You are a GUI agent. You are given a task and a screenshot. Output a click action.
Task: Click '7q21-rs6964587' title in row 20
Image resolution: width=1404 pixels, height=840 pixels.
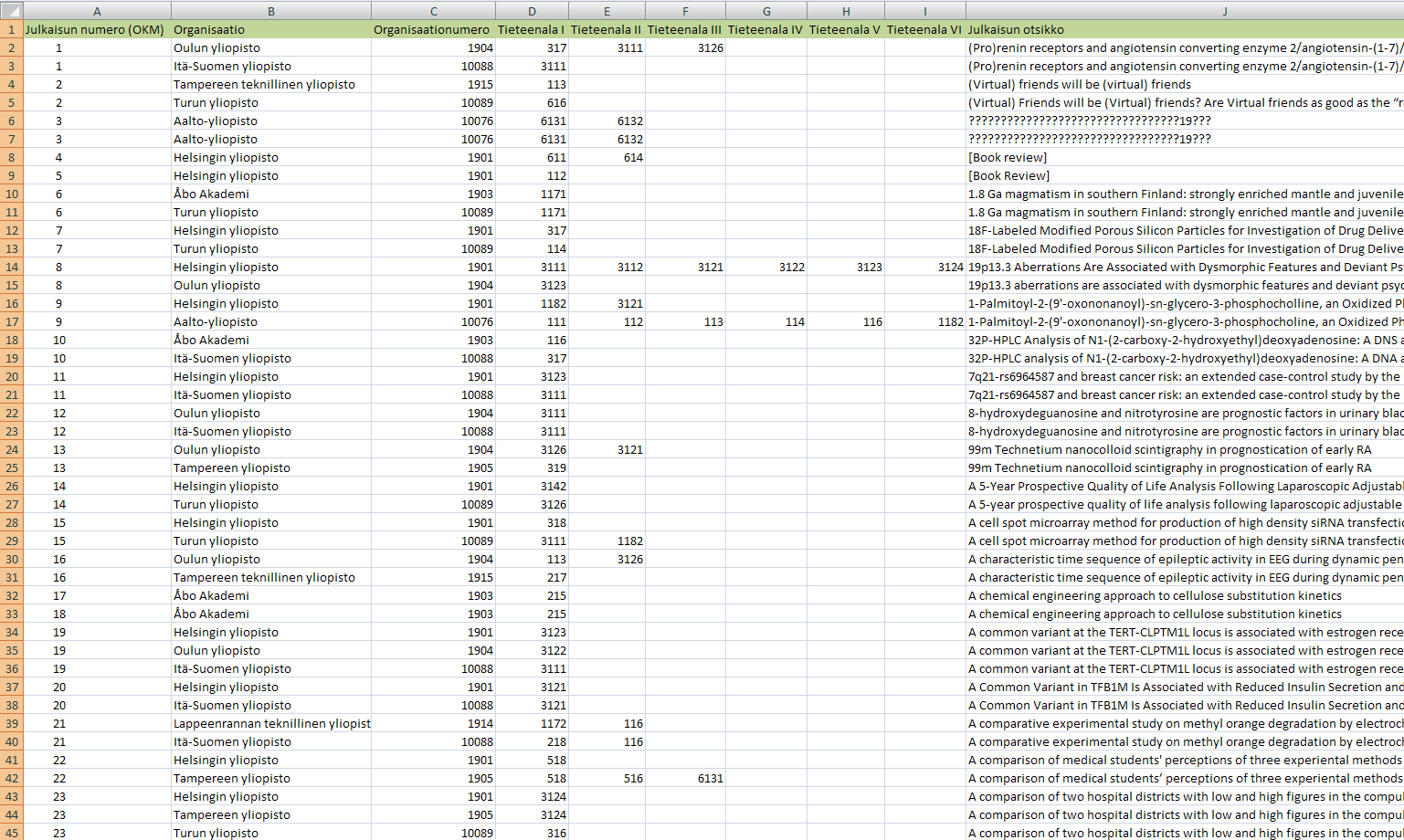[x=1185, y=376]
